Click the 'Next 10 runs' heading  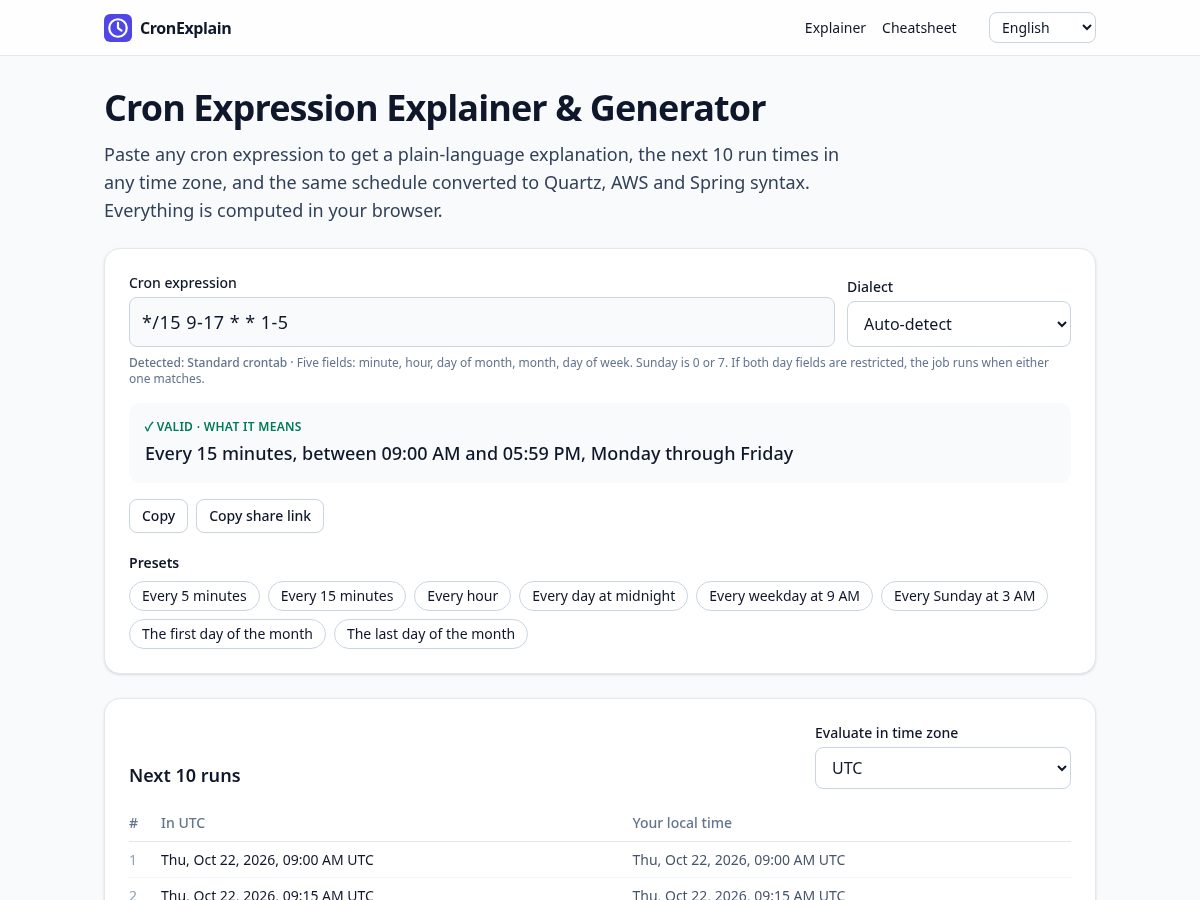coord(185,776)
